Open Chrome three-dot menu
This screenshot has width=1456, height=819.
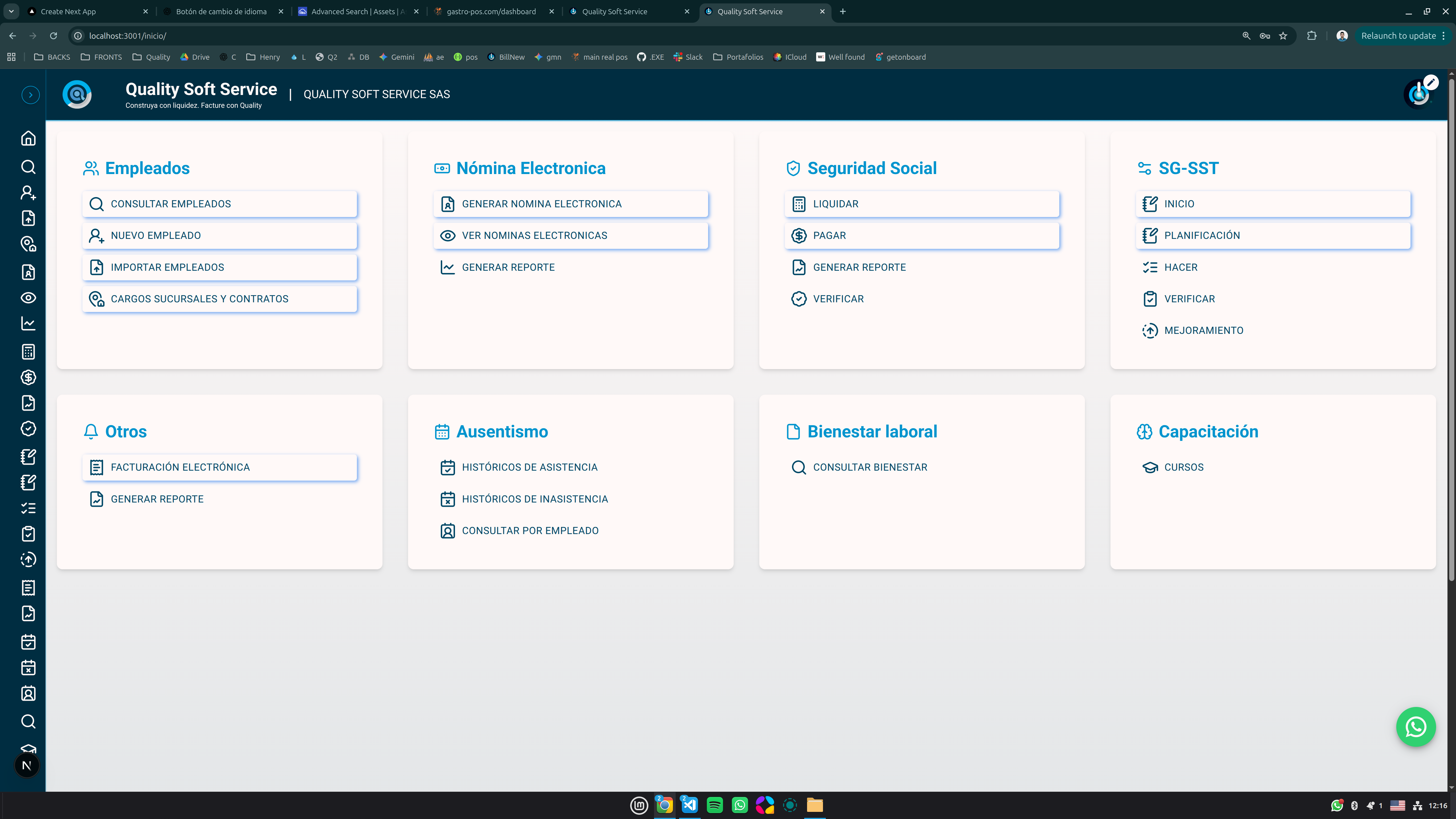coord(1443,36)
